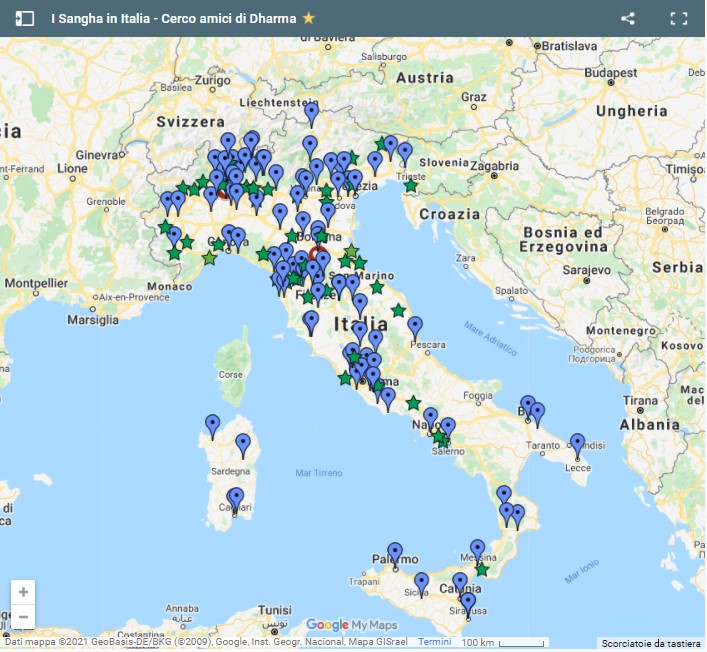View the map in fullscreen

(x=679, y=18)
